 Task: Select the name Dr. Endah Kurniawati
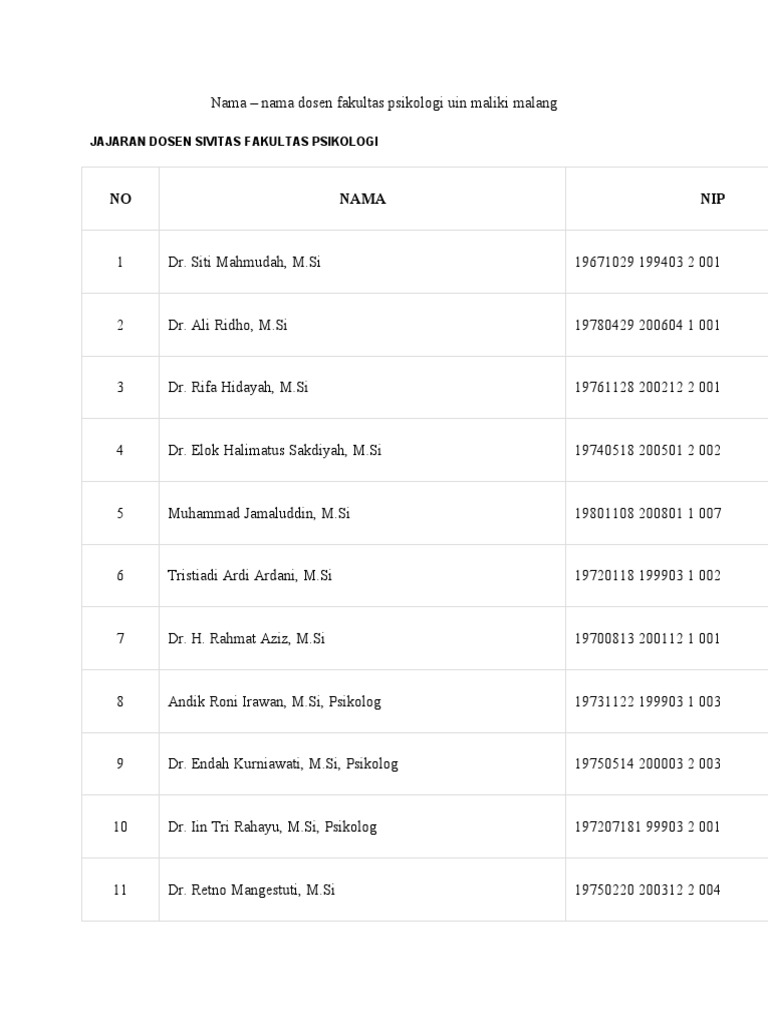[x=283, y=764]
